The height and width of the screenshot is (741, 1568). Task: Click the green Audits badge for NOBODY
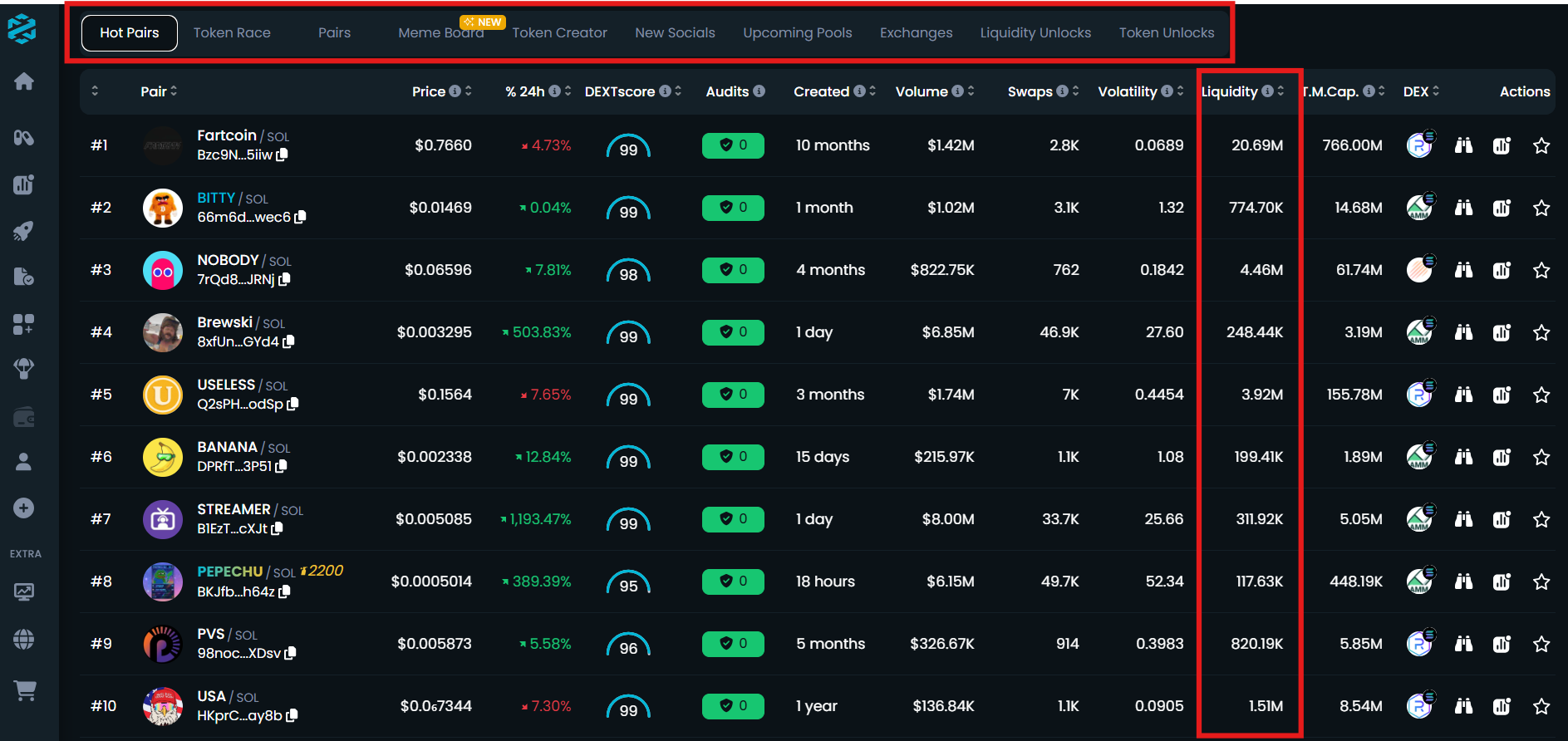[733, 270]
